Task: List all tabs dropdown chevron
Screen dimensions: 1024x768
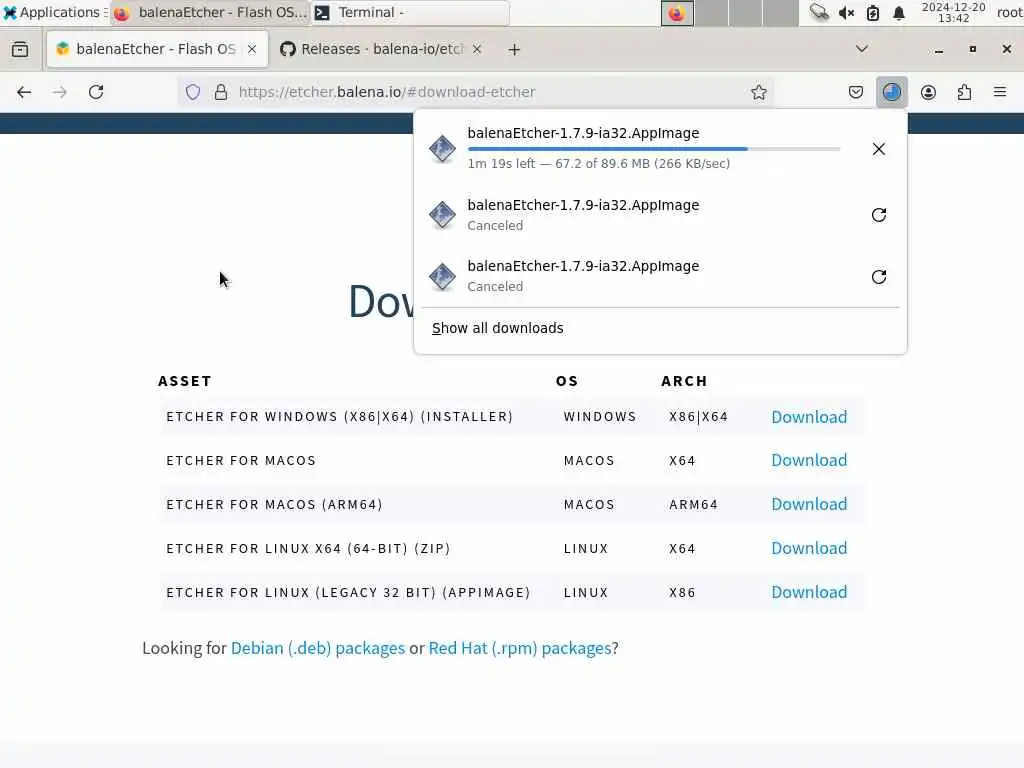Action: (861, 49)
